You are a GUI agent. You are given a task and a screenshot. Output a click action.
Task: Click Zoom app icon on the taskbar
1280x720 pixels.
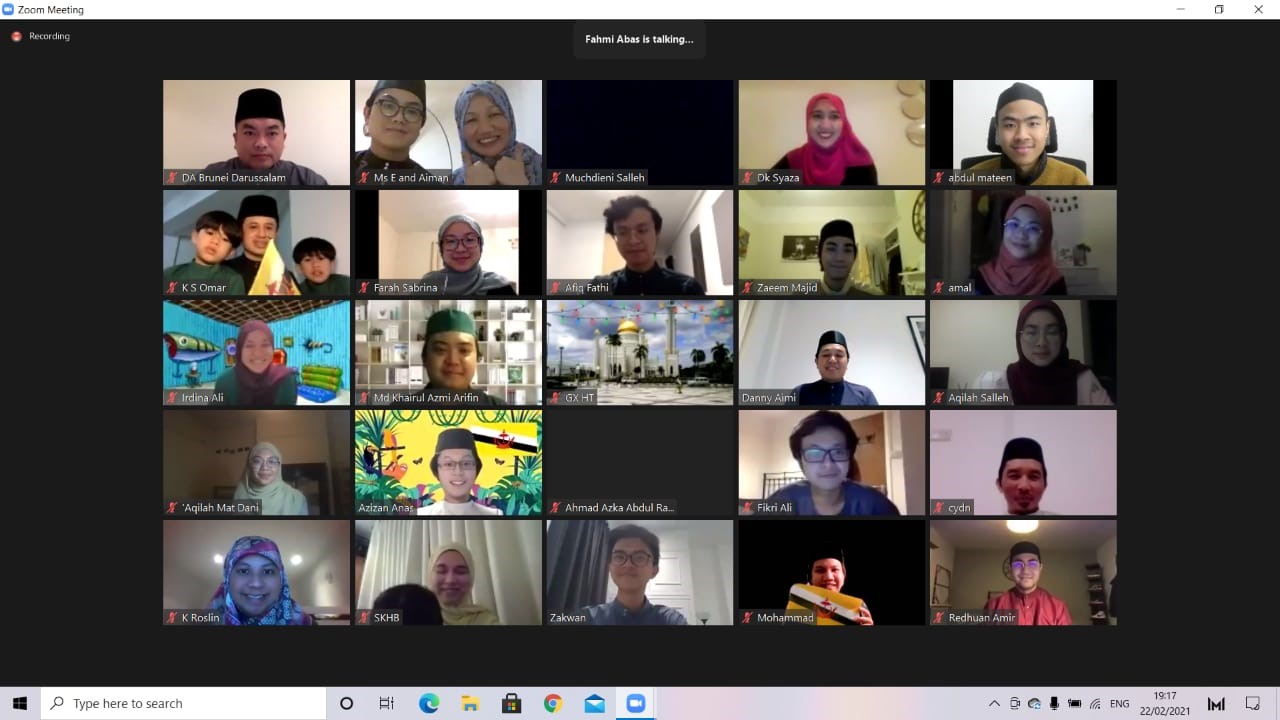tap(635, 704)
